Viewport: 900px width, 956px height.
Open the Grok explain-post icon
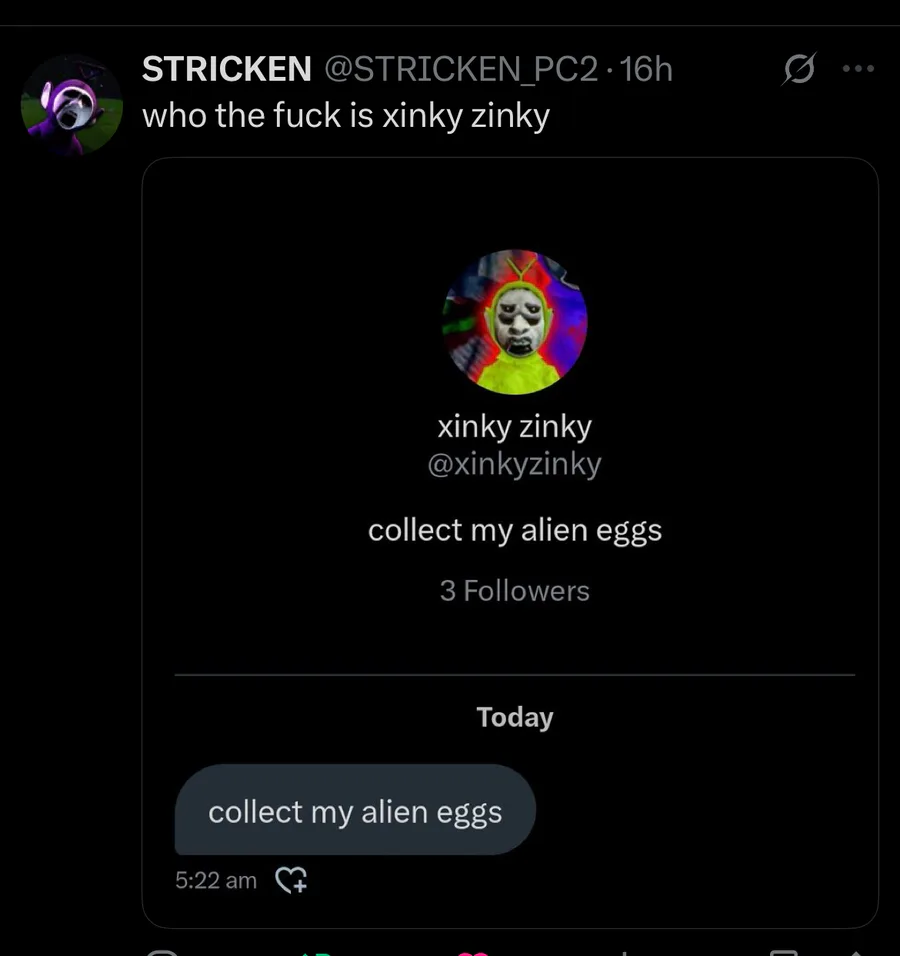(798, 68)
